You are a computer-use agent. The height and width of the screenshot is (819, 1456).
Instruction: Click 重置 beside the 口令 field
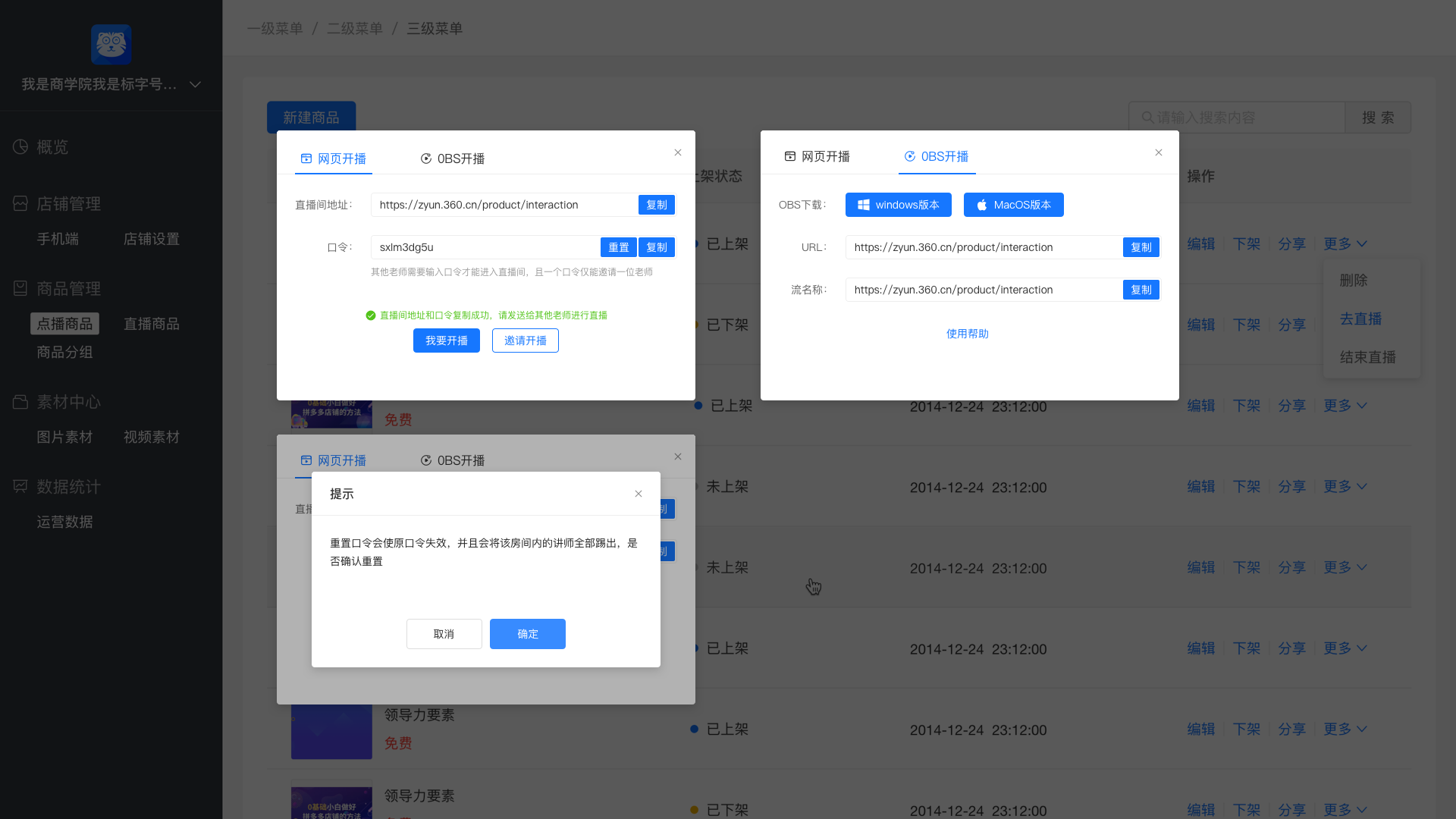(619, 247)
